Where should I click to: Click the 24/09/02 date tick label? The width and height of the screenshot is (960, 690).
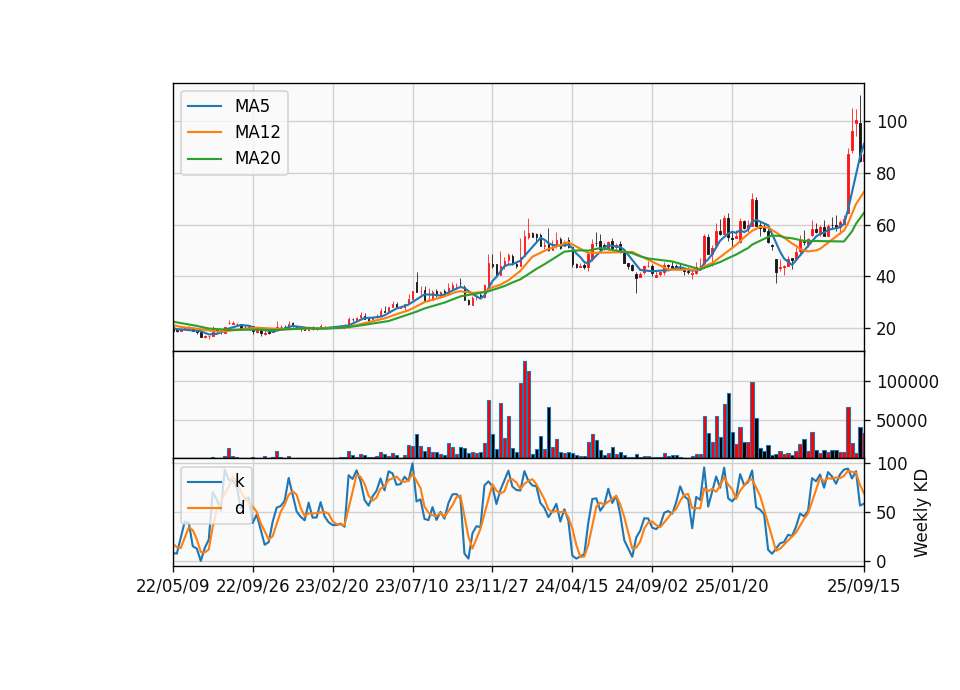[x=651, y=587]
